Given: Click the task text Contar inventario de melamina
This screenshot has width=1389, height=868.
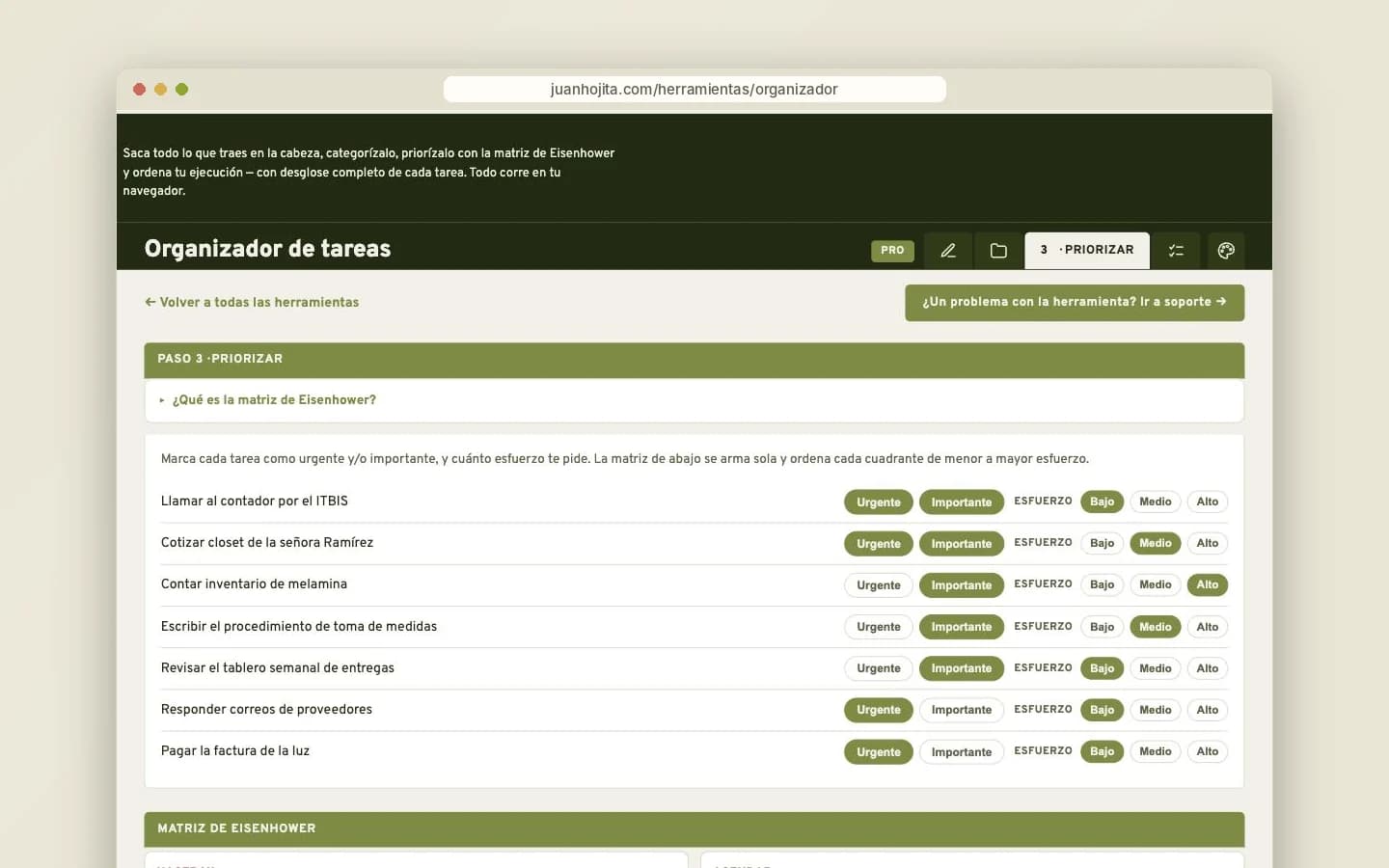Looking at the screenshot, I should click(254, 584).
